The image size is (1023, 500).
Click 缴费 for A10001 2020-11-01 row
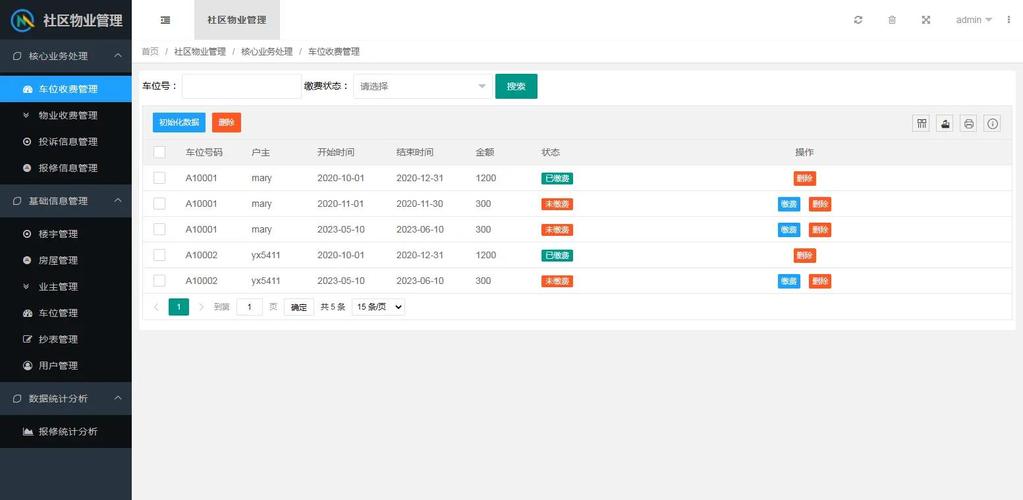coord(789,204)
